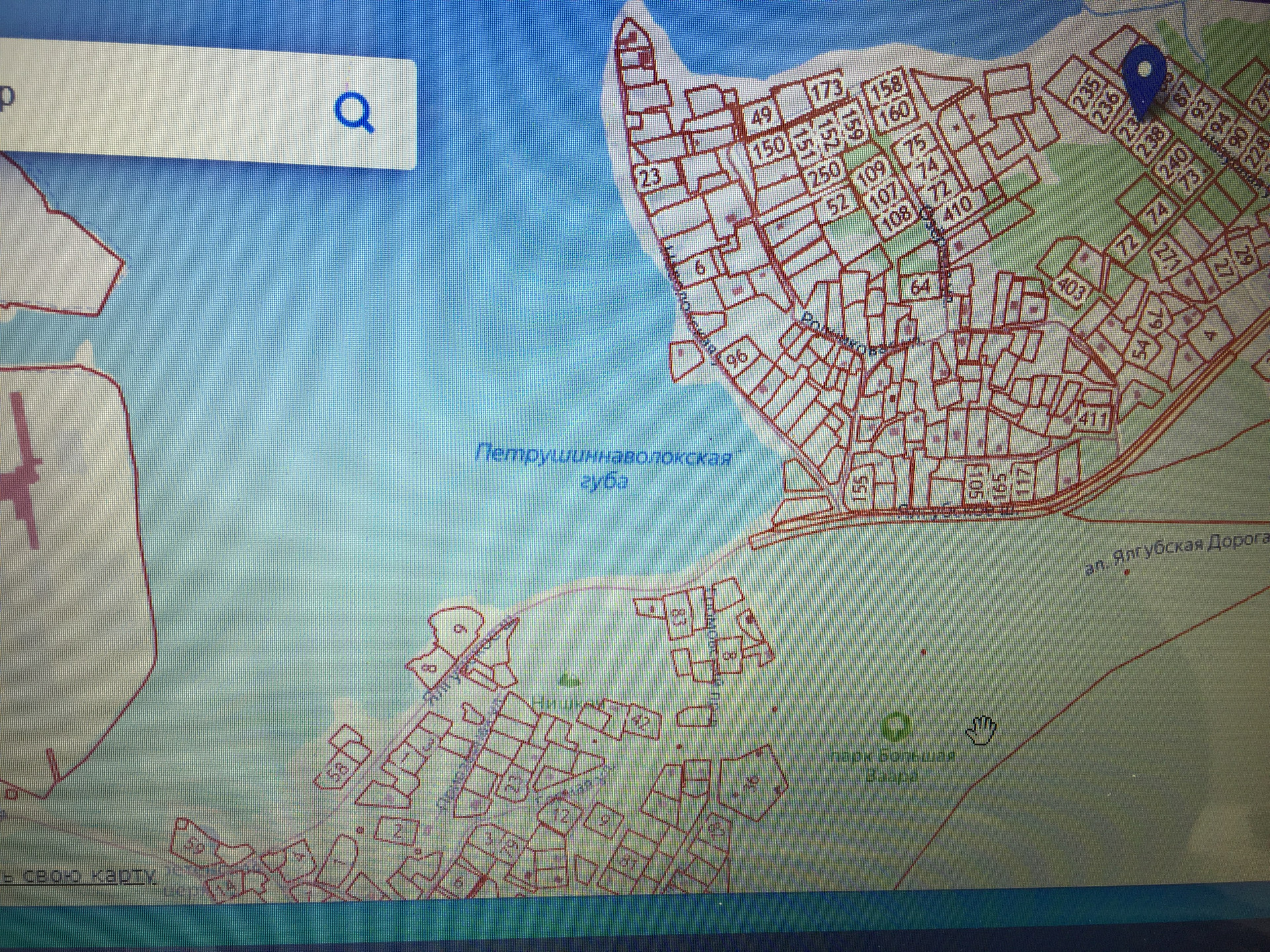Click the small green Нишкин hill icon

(568, 680)
